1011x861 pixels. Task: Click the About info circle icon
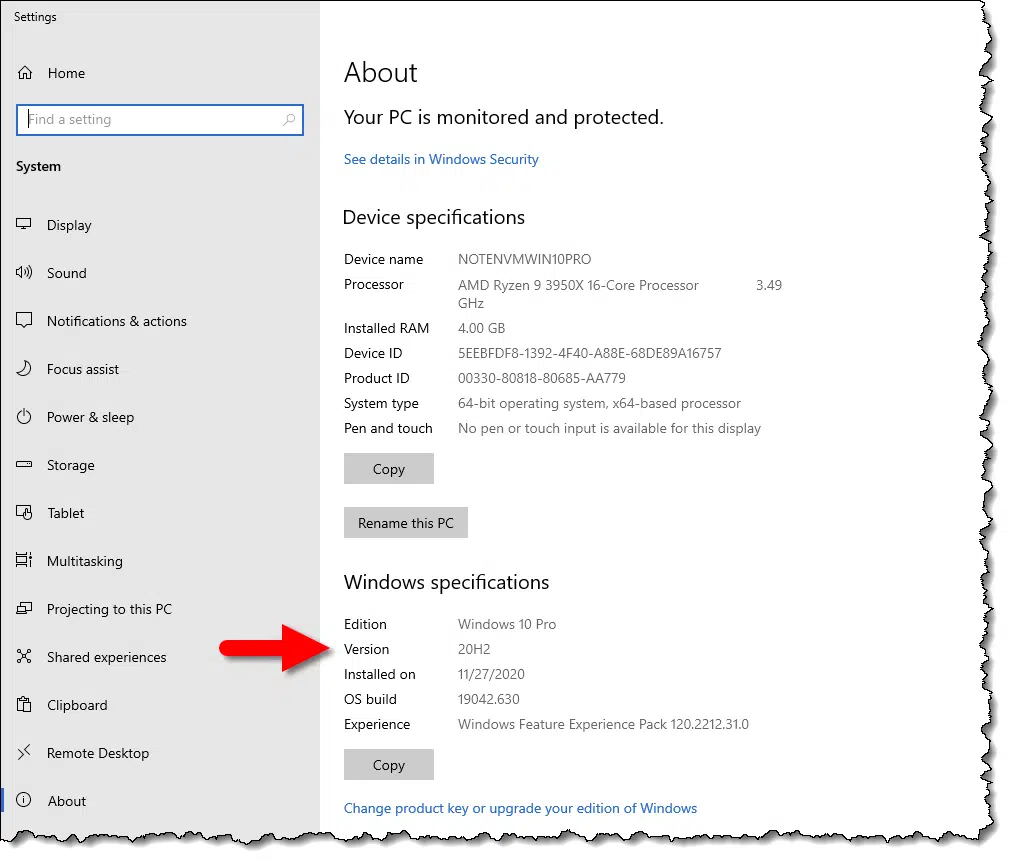(x=24, y=800)
